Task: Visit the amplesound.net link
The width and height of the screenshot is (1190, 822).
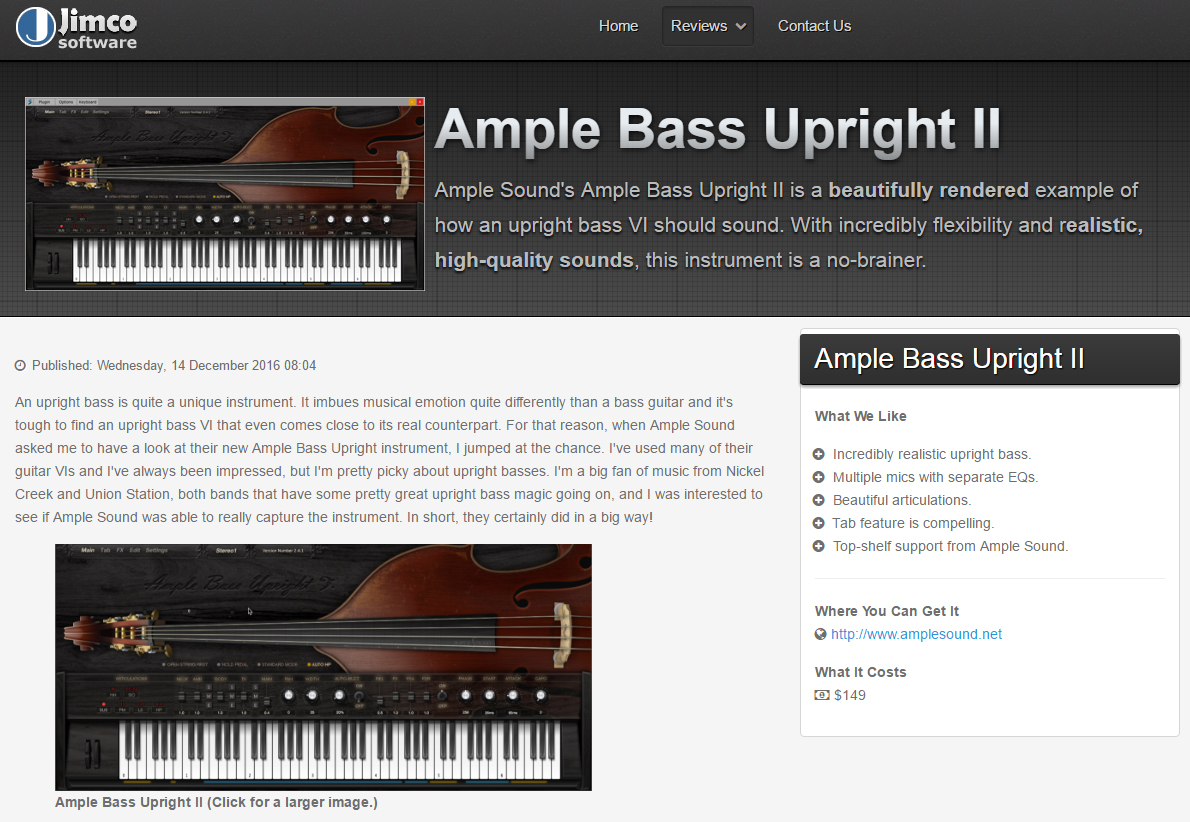Action: [916, 634]
